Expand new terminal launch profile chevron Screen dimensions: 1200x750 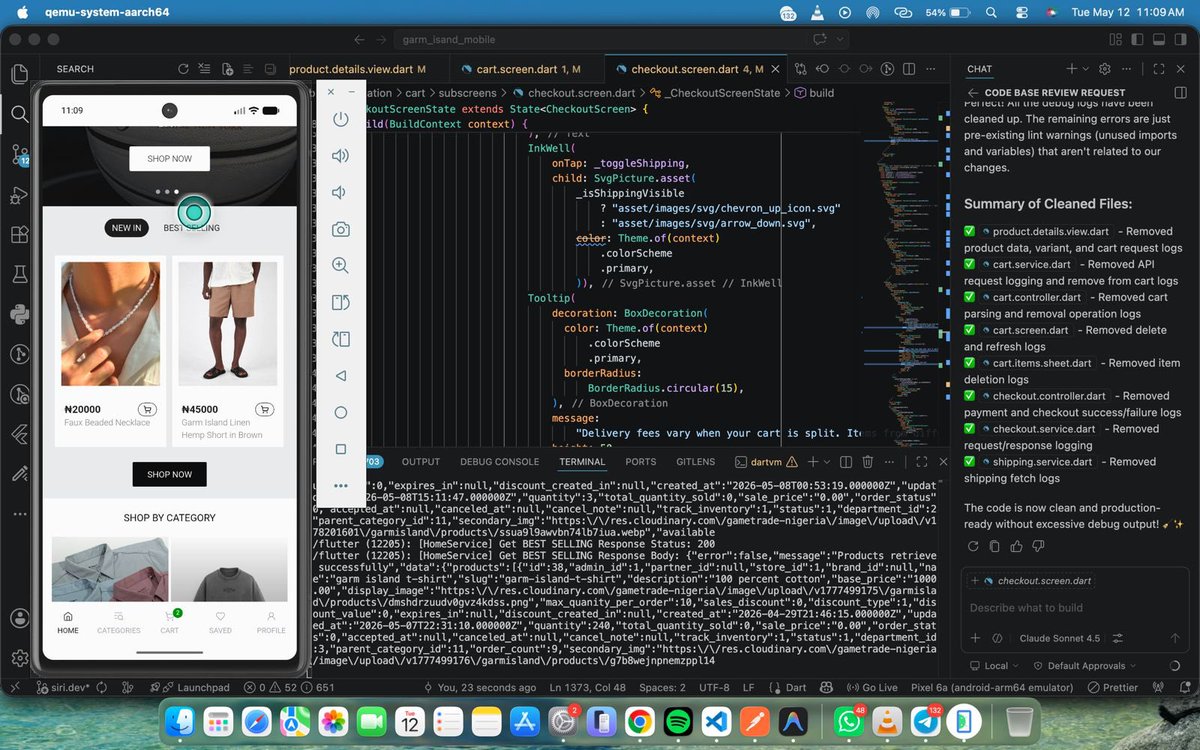pyautogui.click(x=827, y=462)
